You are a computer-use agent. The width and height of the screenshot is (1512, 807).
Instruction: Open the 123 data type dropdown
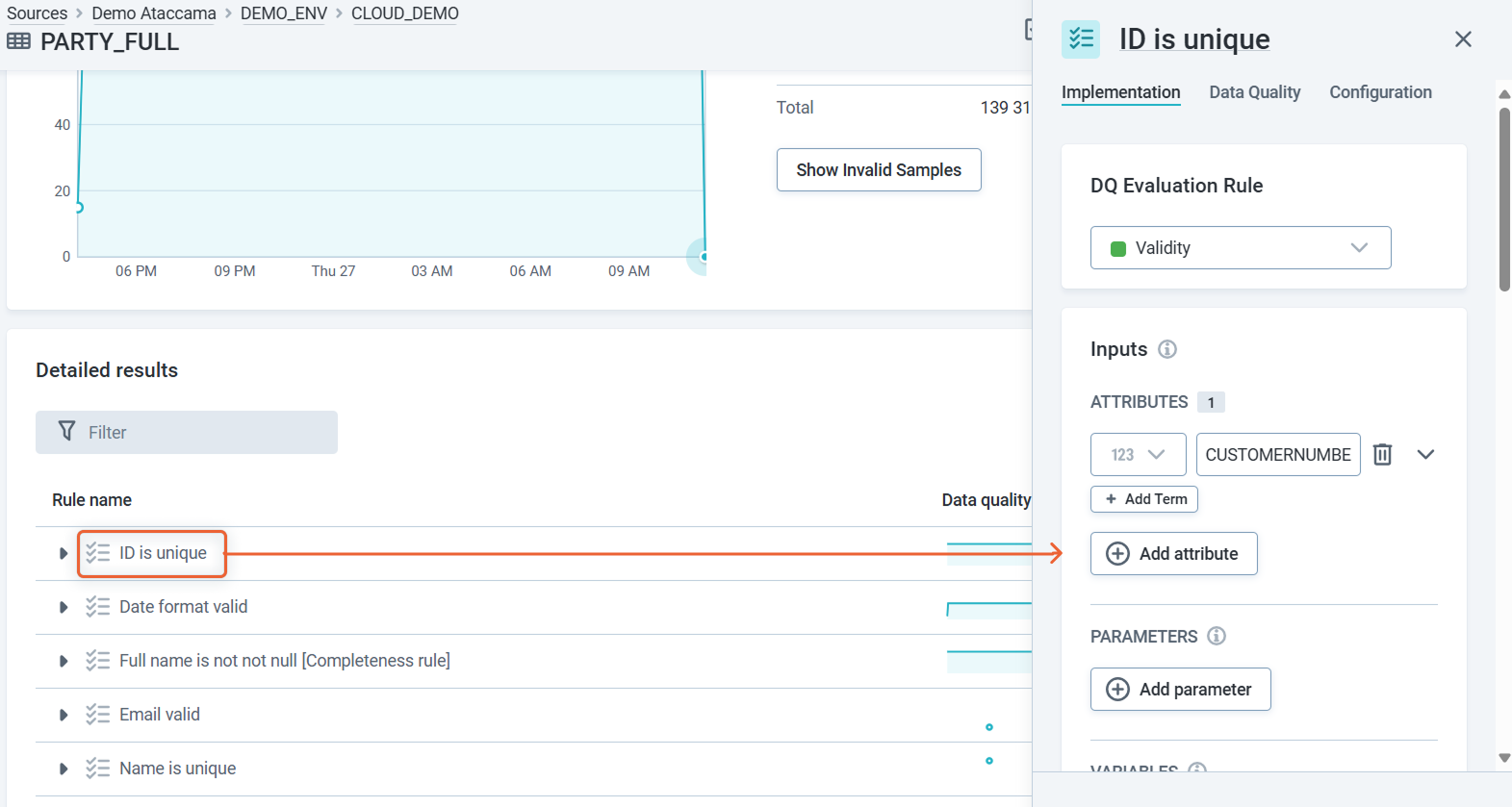tap(1138, 454)
